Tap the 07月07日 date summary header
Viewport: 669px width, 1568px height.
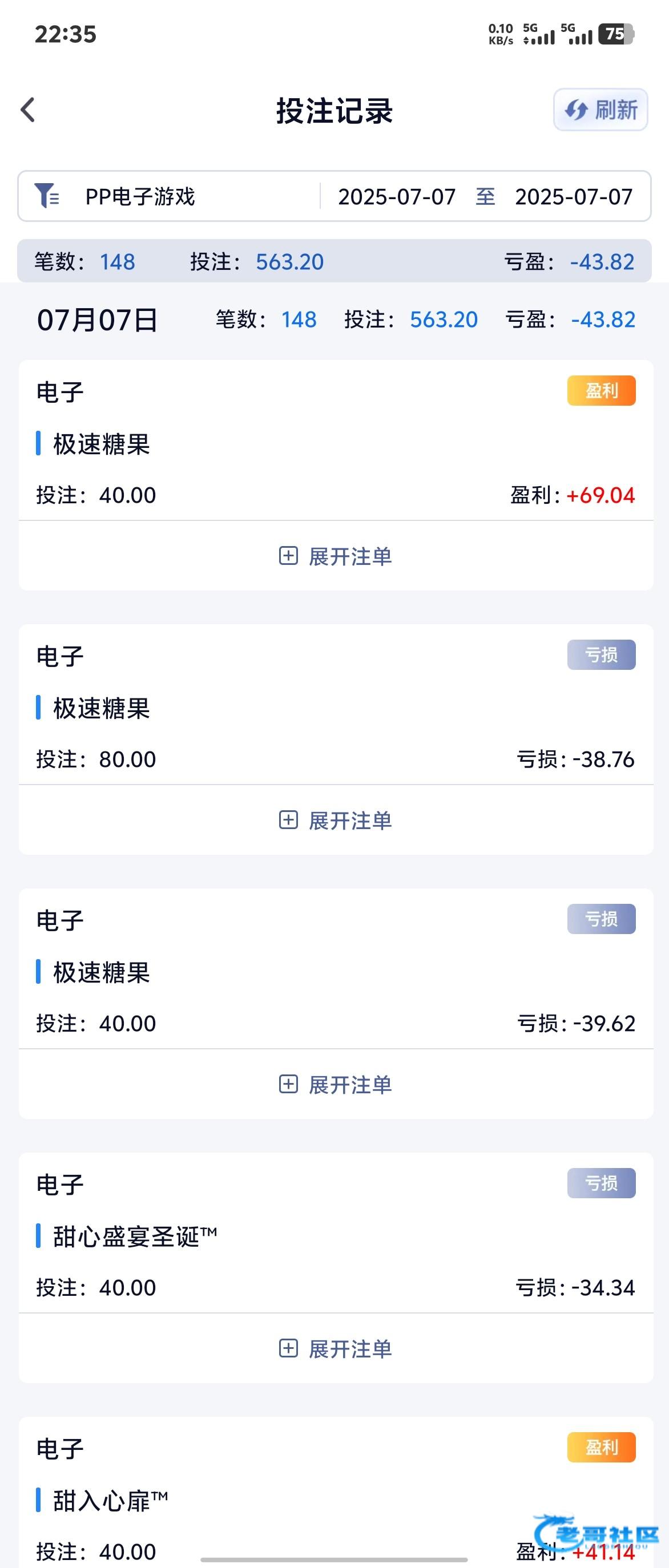tap(98, 320)
